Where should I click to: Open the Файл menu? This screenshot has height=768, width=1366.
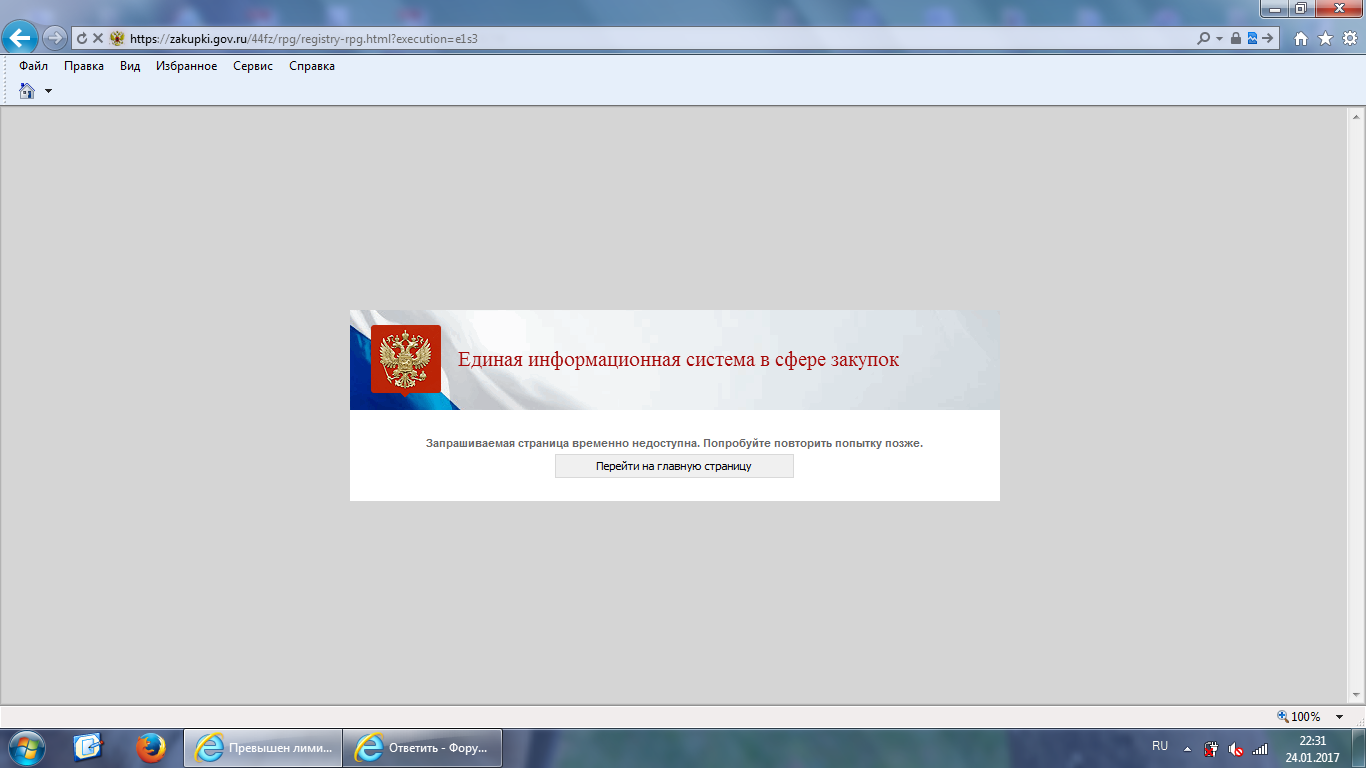pos(33,66)
